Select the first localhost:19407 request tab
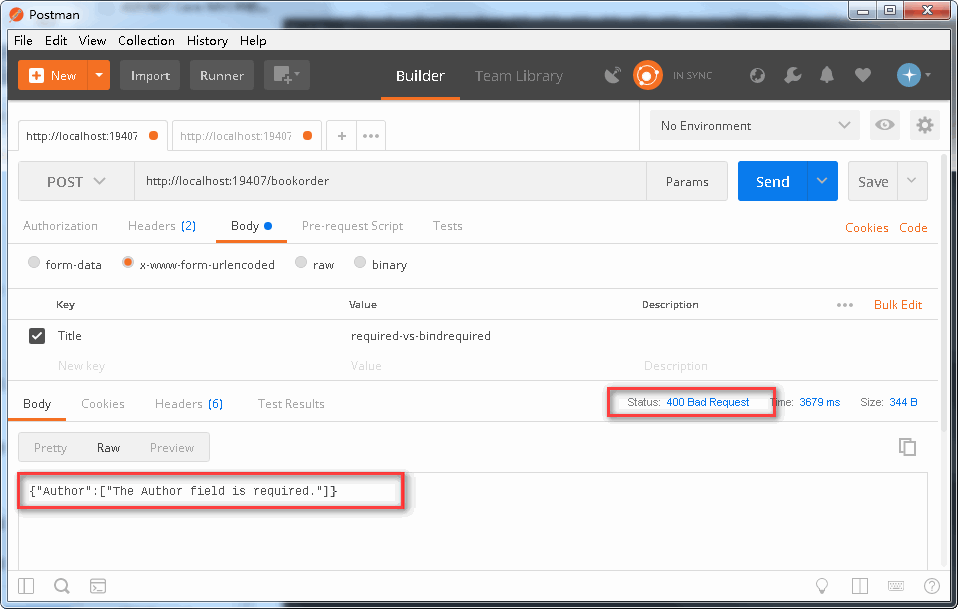958x609 pixels. point(92,136)
